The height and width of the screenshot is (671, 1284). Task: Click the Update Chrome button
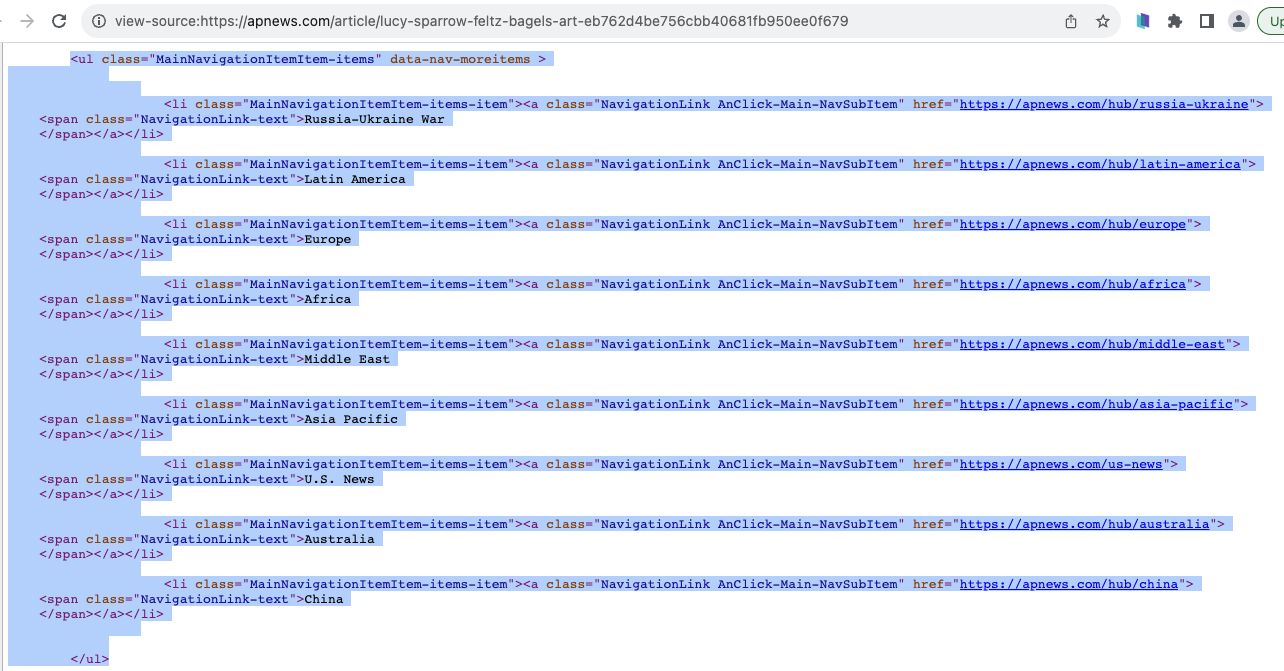click(x=1272, y=19)
